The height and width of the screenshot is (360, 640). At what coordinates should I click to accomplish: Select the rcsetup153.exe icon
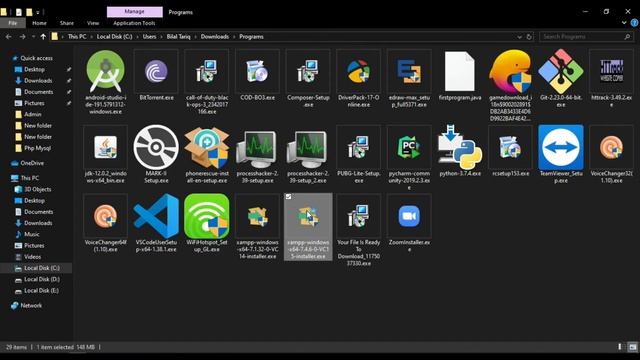(x=510, y=147)
